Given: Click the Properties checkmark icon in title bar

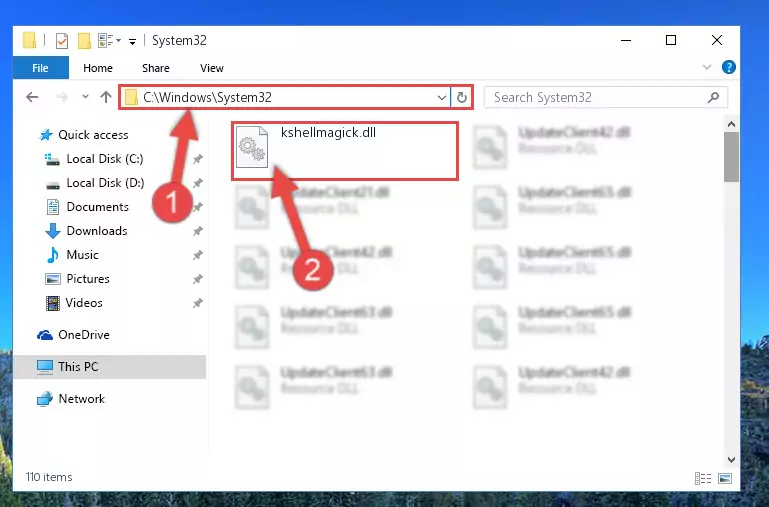Looking at the screenshot, I should click(62, 41).
